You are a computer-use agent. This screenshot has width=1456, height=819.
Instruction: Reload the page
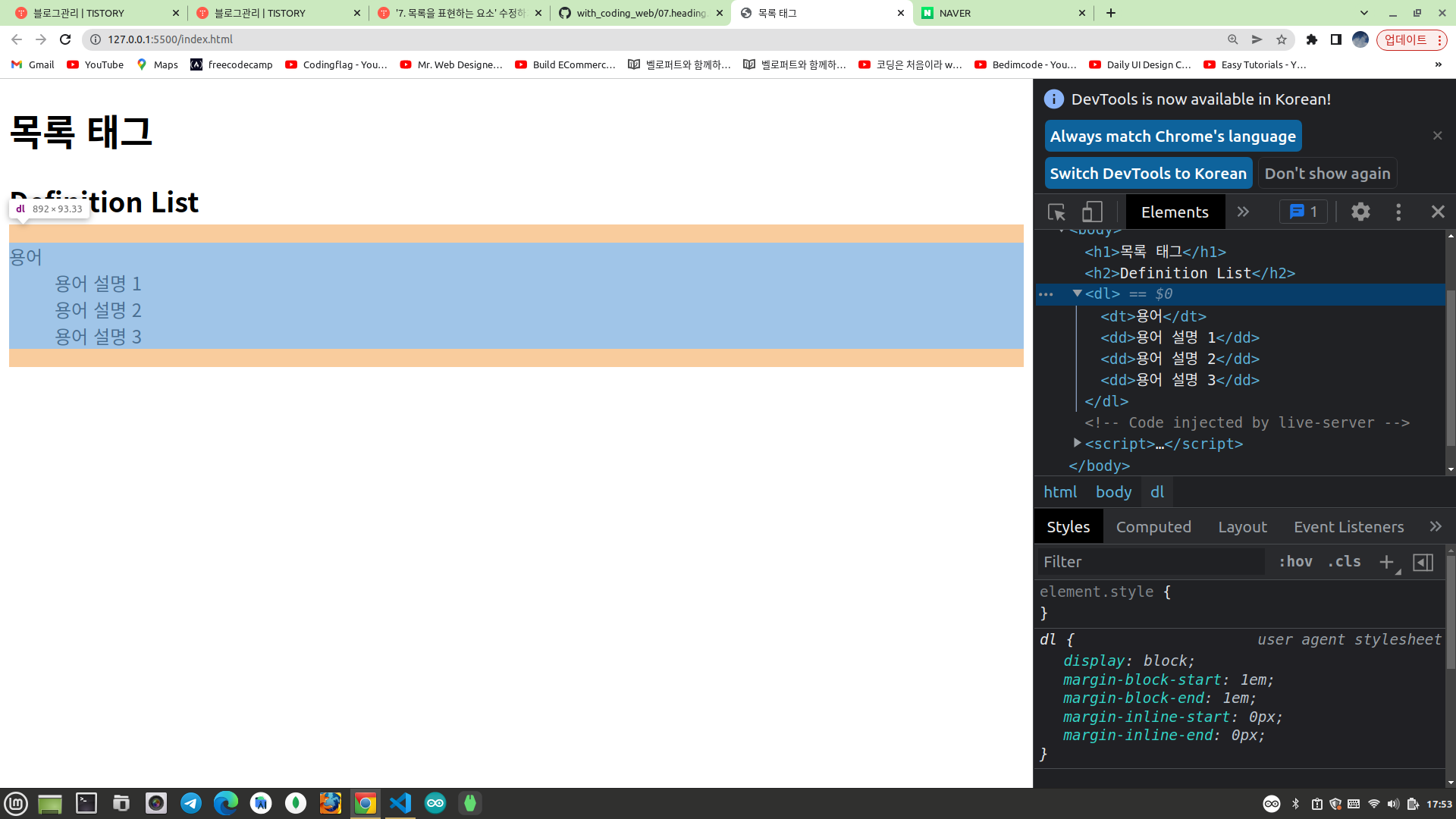[x=65, y=39]
